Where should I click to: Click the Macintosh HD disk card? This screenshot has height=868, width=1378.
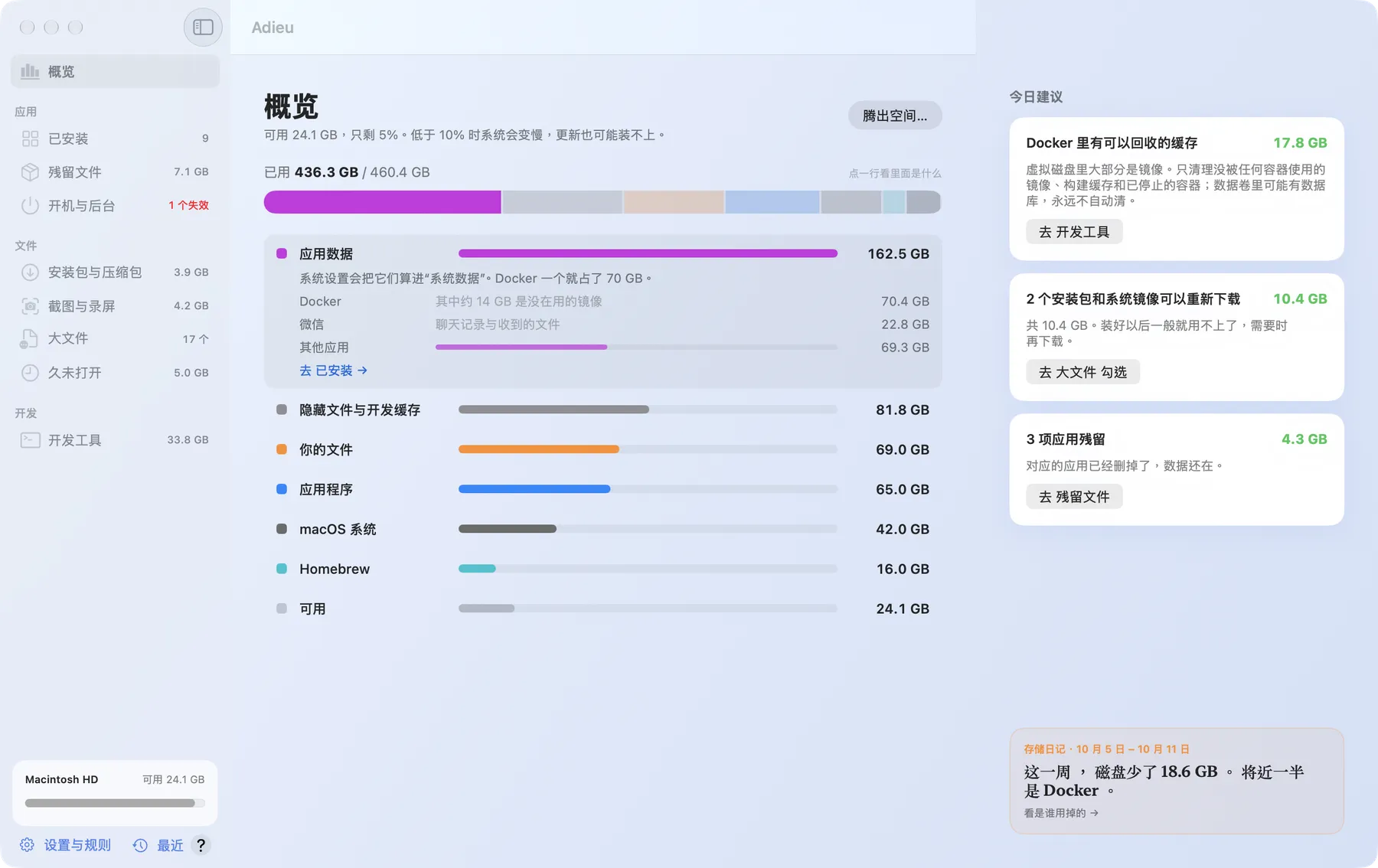pos(115,792)
